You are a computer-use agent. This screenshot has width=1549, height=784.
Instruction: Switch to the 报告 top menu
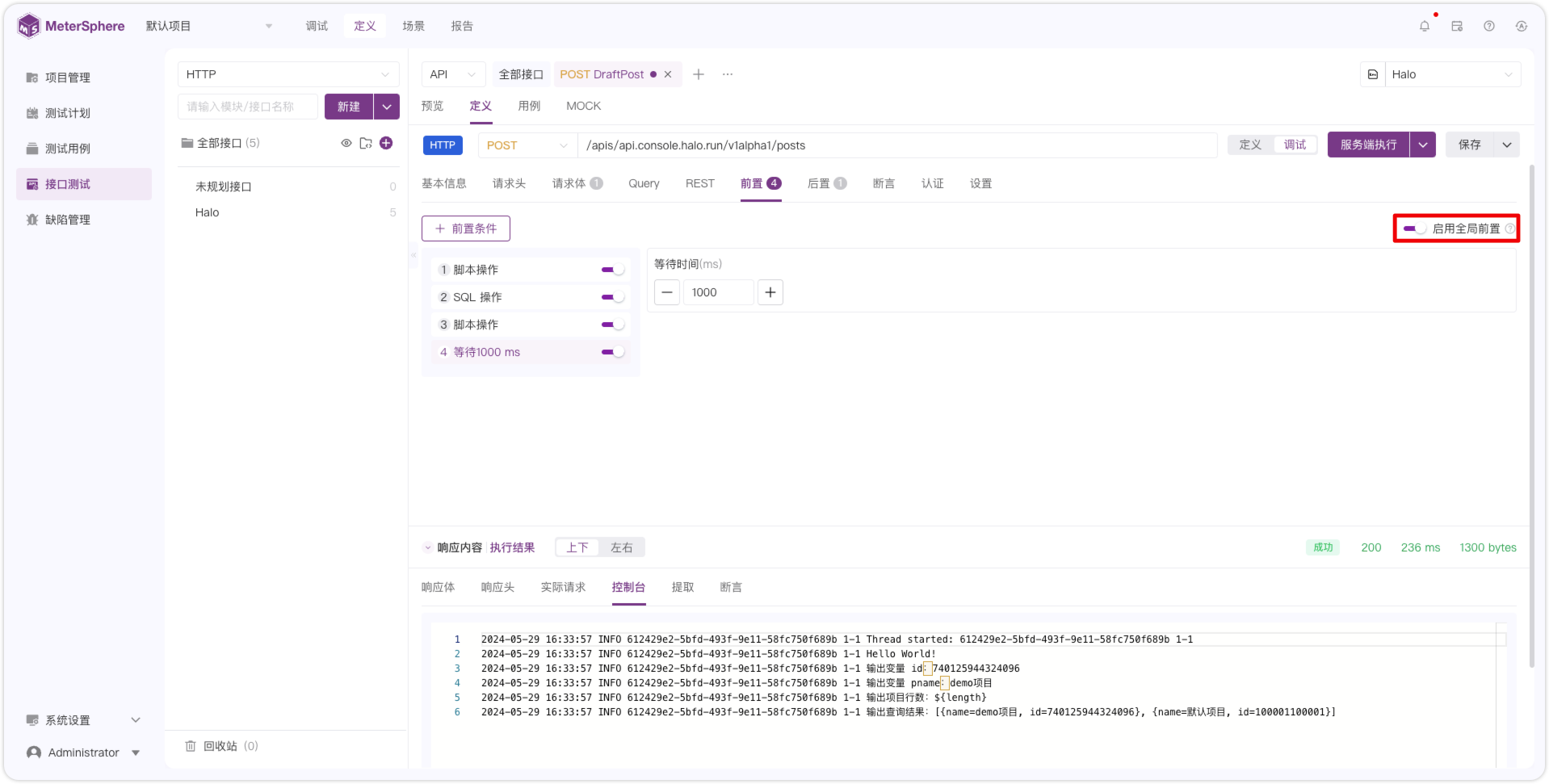(462, 26)
